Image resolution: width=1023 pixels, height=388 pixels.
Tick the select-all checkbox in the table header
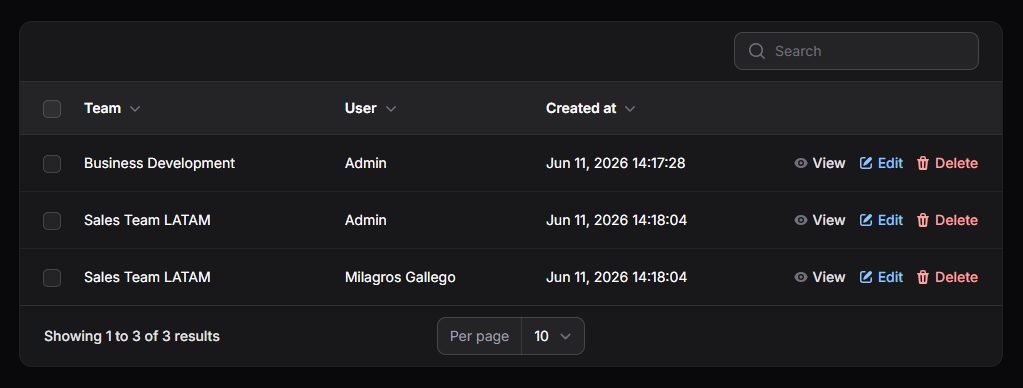point(52,109)
